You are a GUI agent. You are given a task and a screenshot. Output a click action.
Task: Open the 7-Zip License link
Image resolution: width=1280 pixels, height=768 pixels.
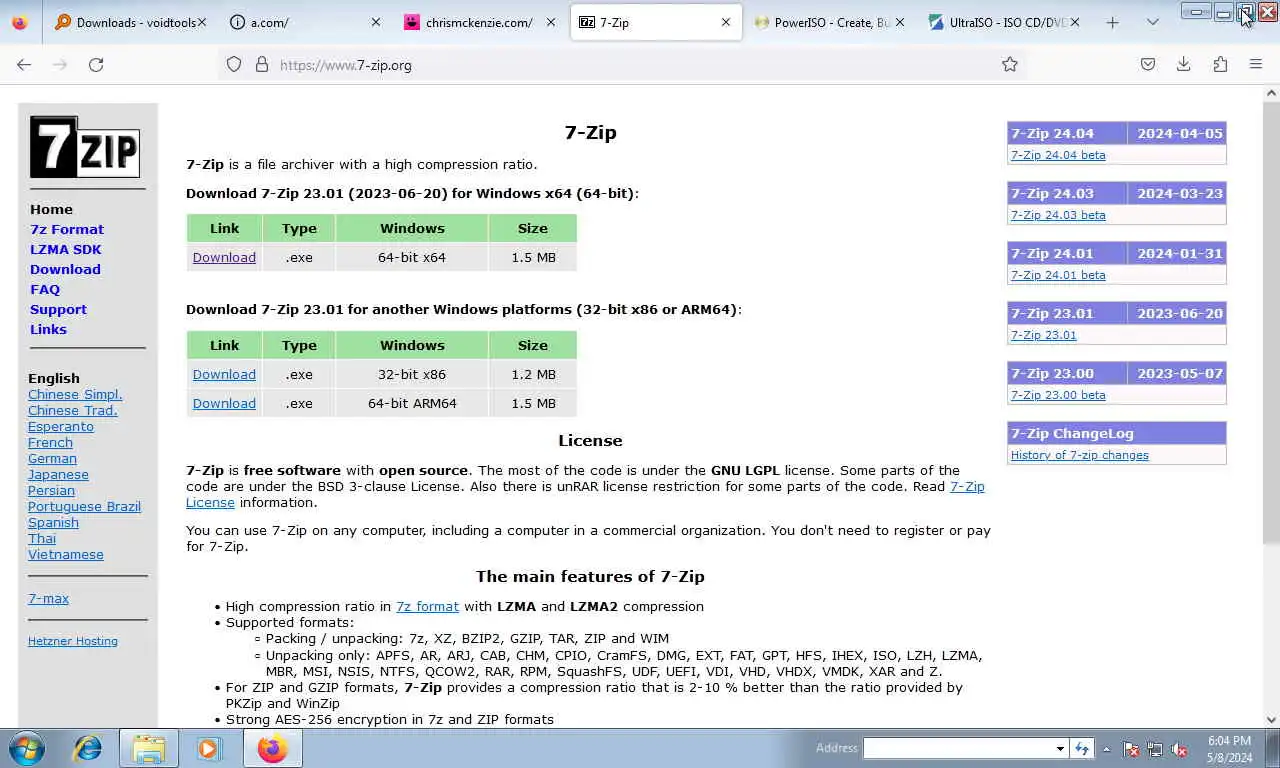click(x=967, y=486)
